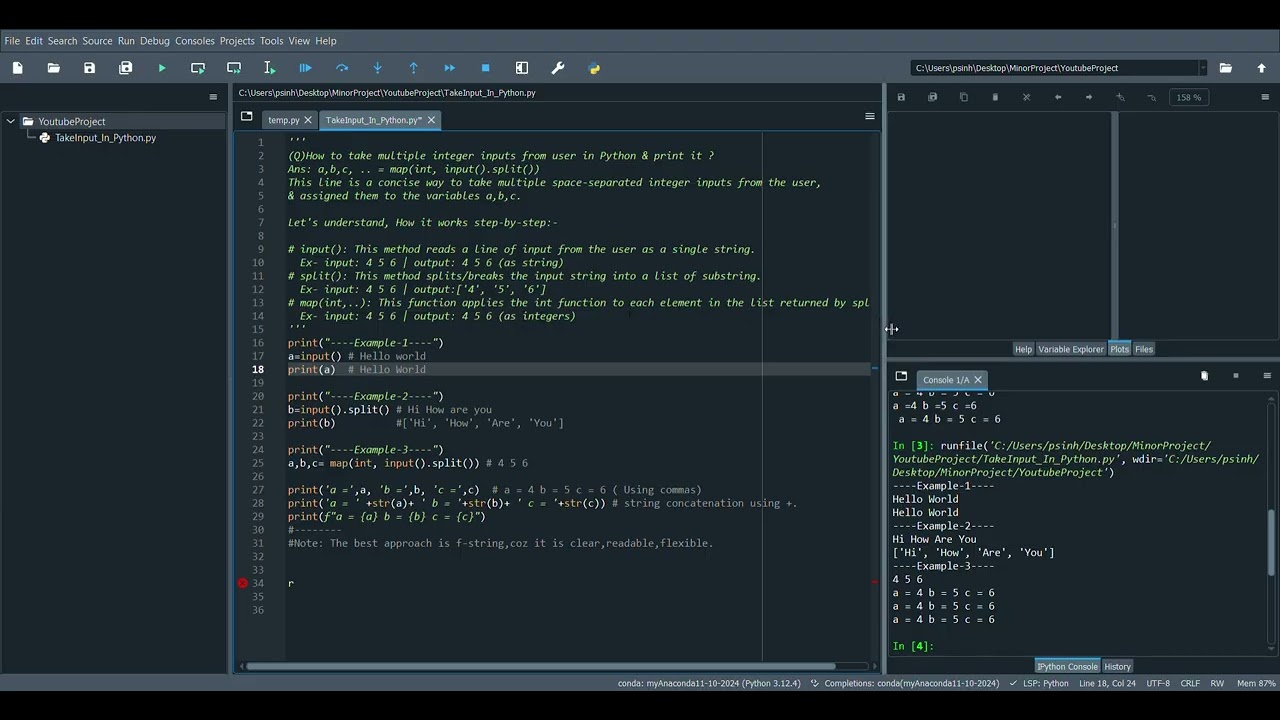1280x720 pixels.
Task: Open file using folder toolbar icon
Action: (x=54, y=68)
